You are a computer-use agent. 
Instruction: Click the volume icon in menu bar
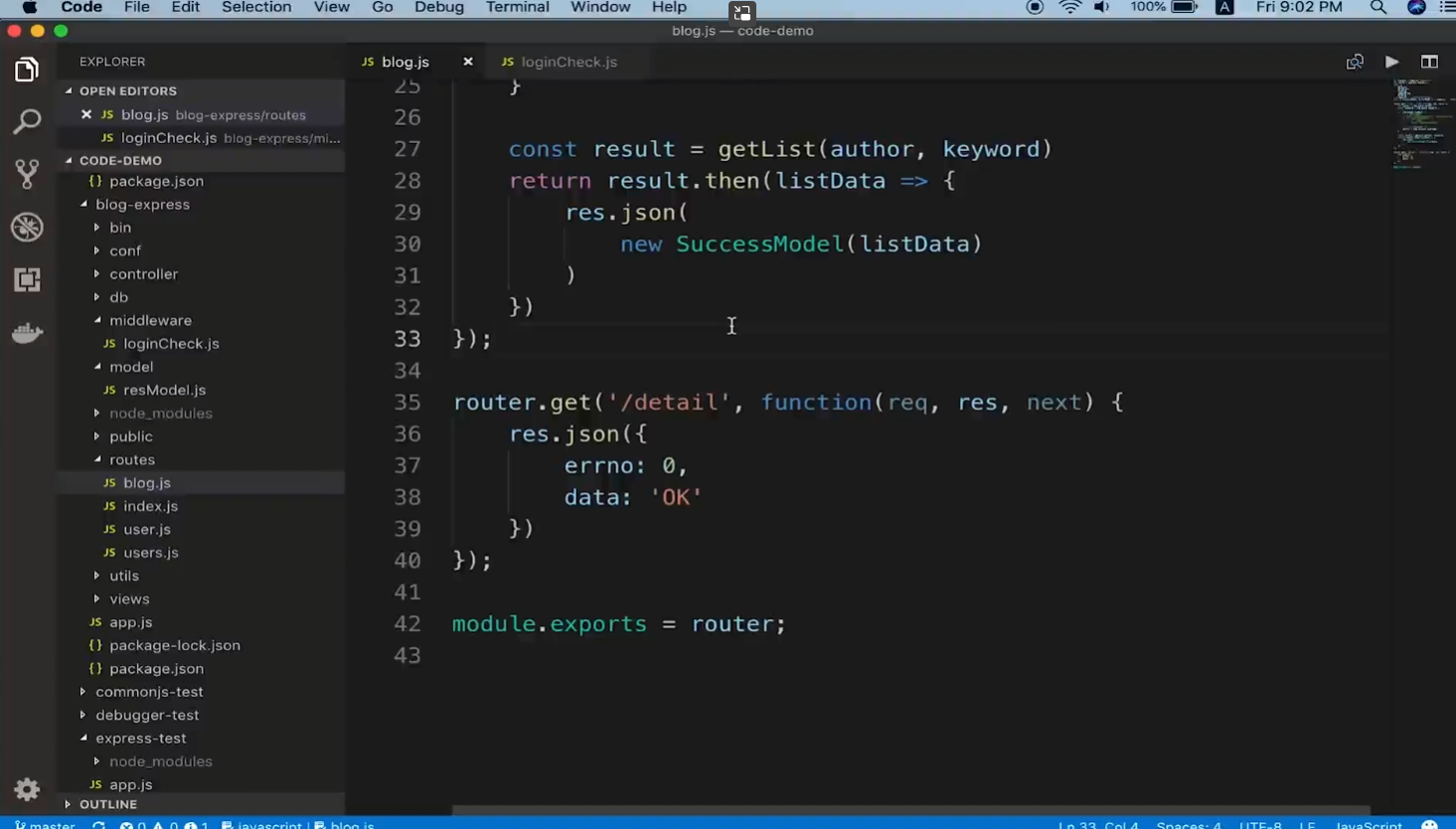1101,8
